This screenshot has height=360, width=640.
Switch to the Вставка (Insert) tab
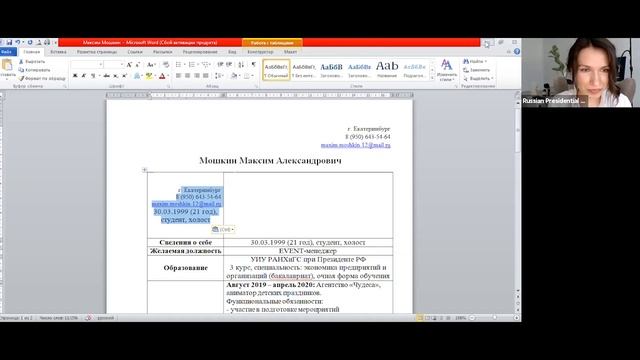point(58,52)
